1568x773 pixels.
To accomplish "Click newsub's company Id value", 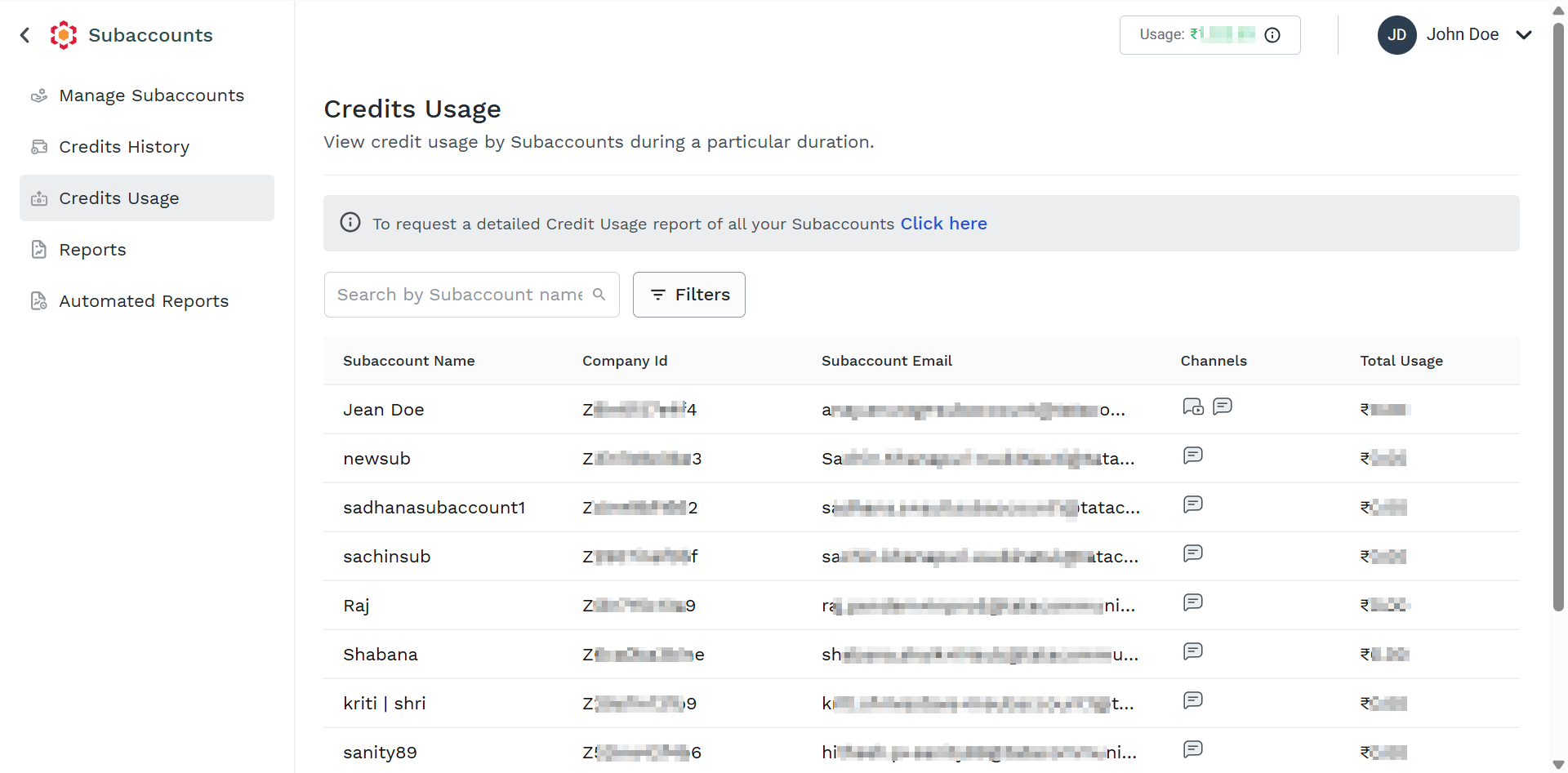I will pos(642,459).
